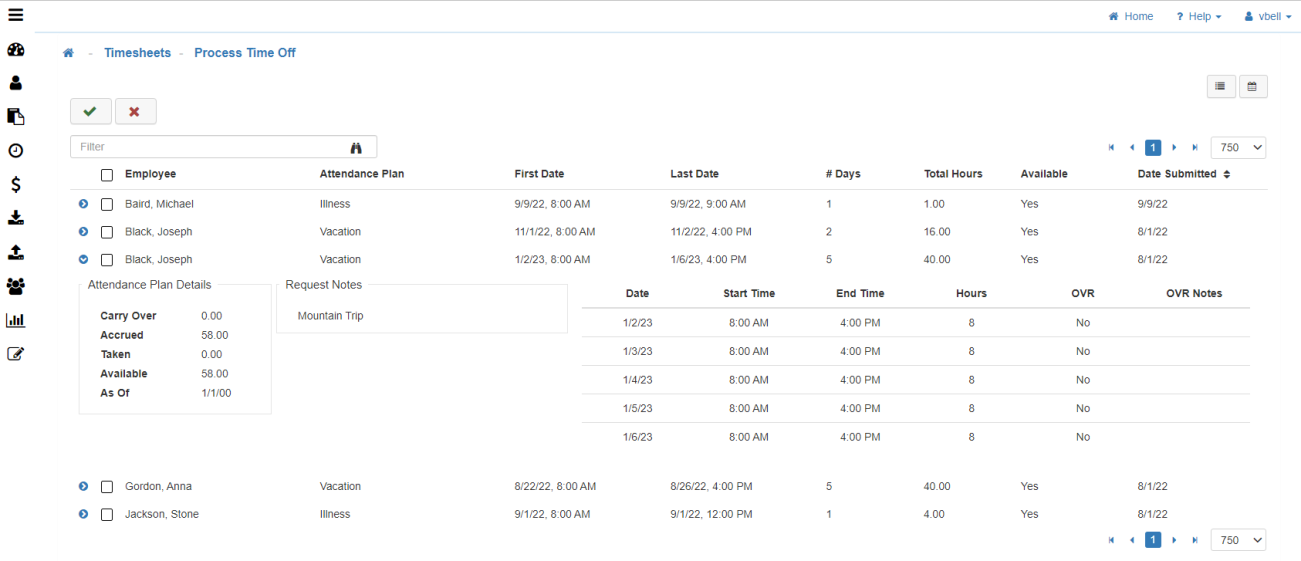1301x561 pixels.
Task: Open the dashboard gauge icon in sidebar
Action: tap(16, 50)
